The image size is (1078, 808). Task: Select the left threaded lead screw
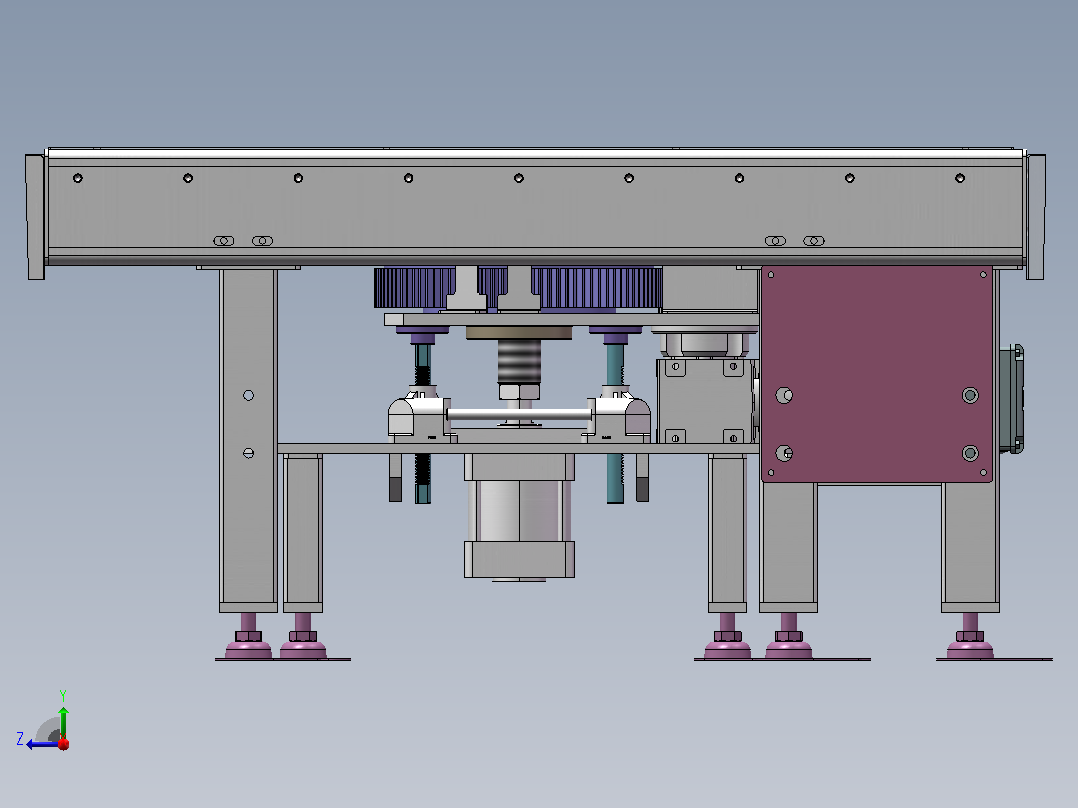423,423
